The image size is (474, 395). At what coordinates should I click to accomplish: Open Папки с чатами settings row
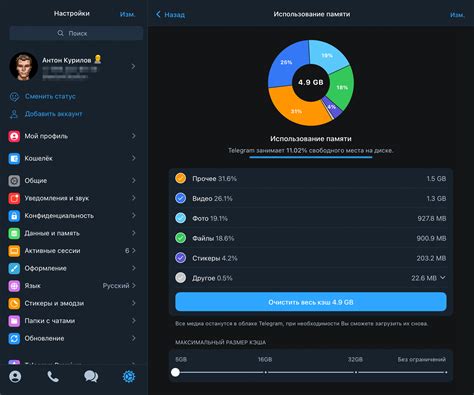(x=73, y=321)
